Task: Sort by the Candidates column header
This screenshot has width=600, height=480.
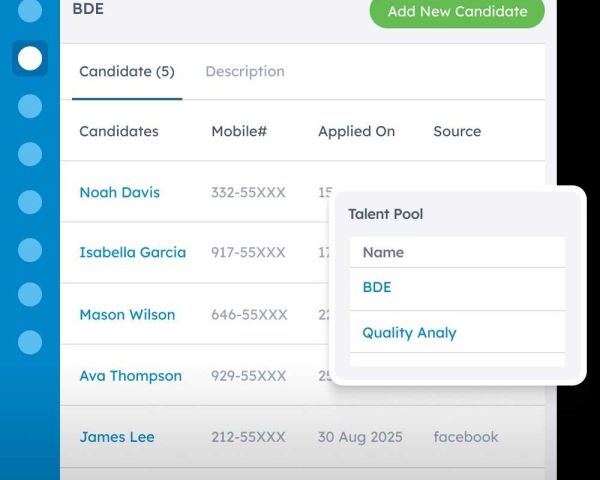Action: click(x=119, y=132)
